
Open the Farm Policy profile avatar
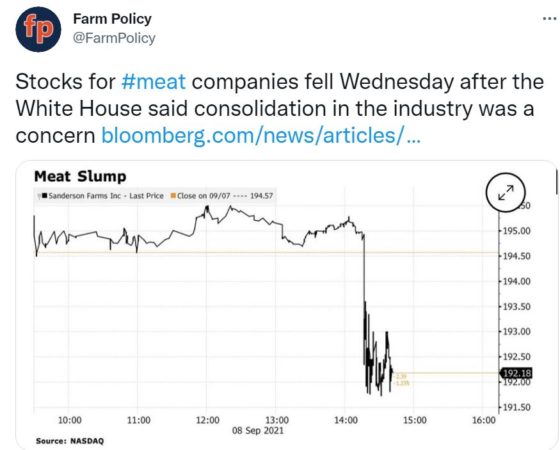tap(38, 29)
